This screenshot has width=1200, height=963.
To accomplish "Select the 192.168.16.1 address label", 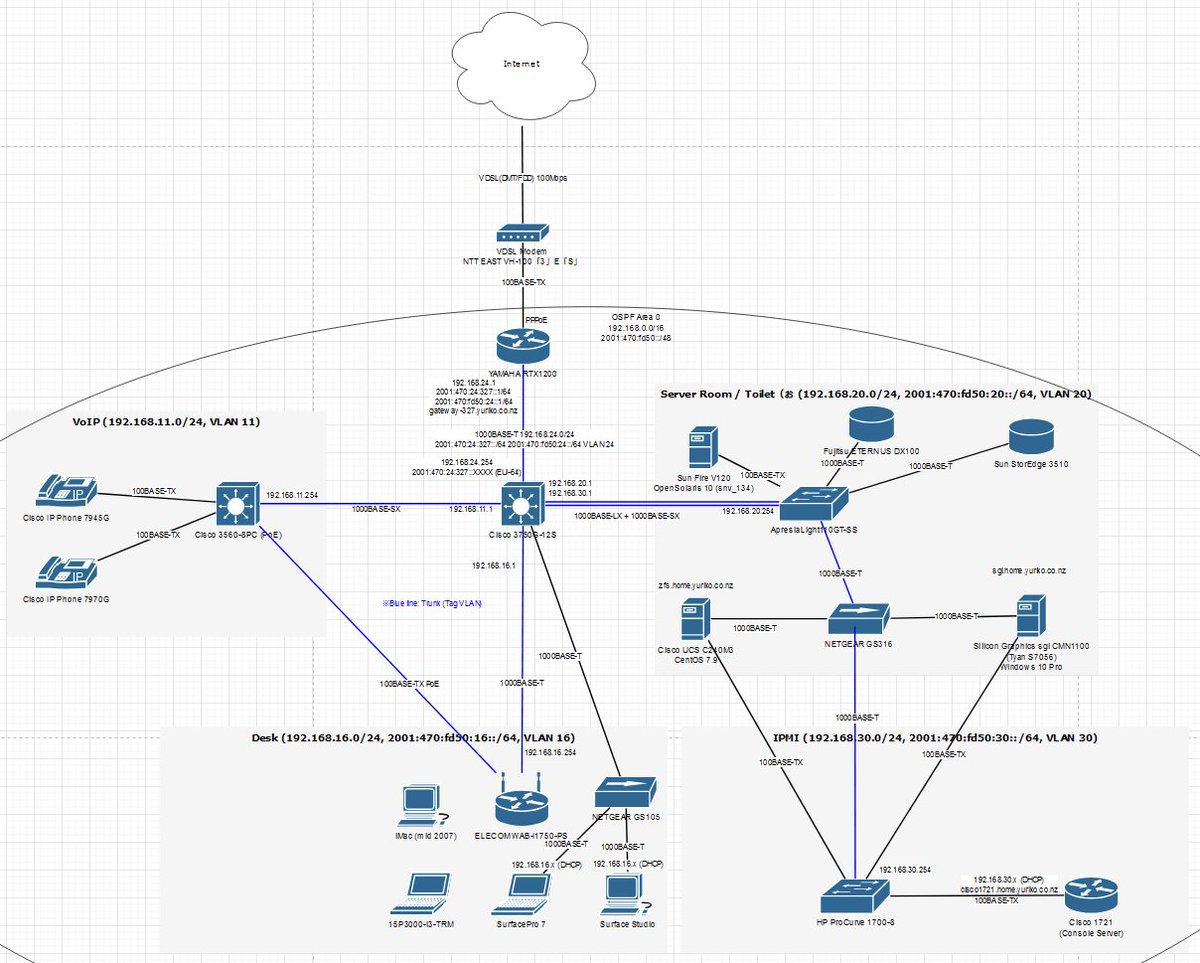I will coord(494,565).
